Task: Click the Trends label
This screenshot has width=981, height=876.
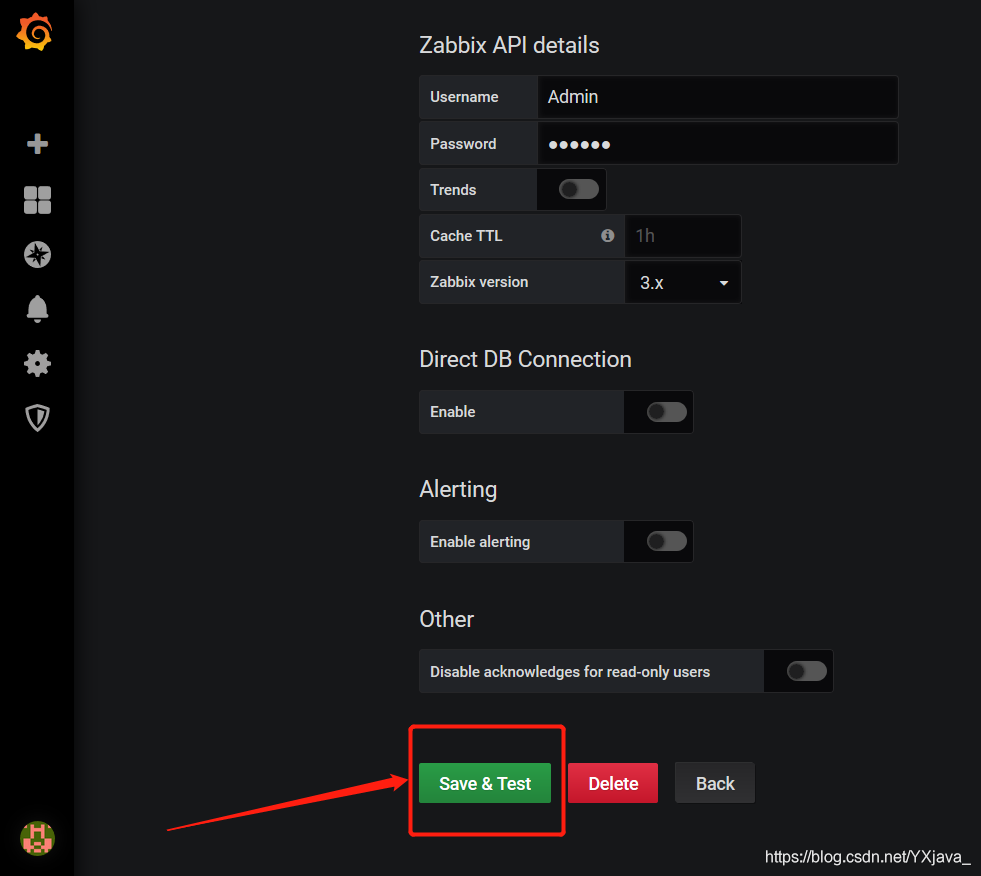Action: [453, 190]
